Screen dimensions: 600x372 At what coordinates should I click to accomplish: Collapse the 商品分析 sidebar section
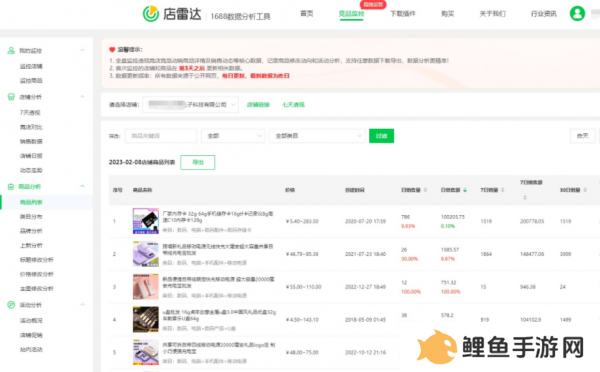[82, 186]
